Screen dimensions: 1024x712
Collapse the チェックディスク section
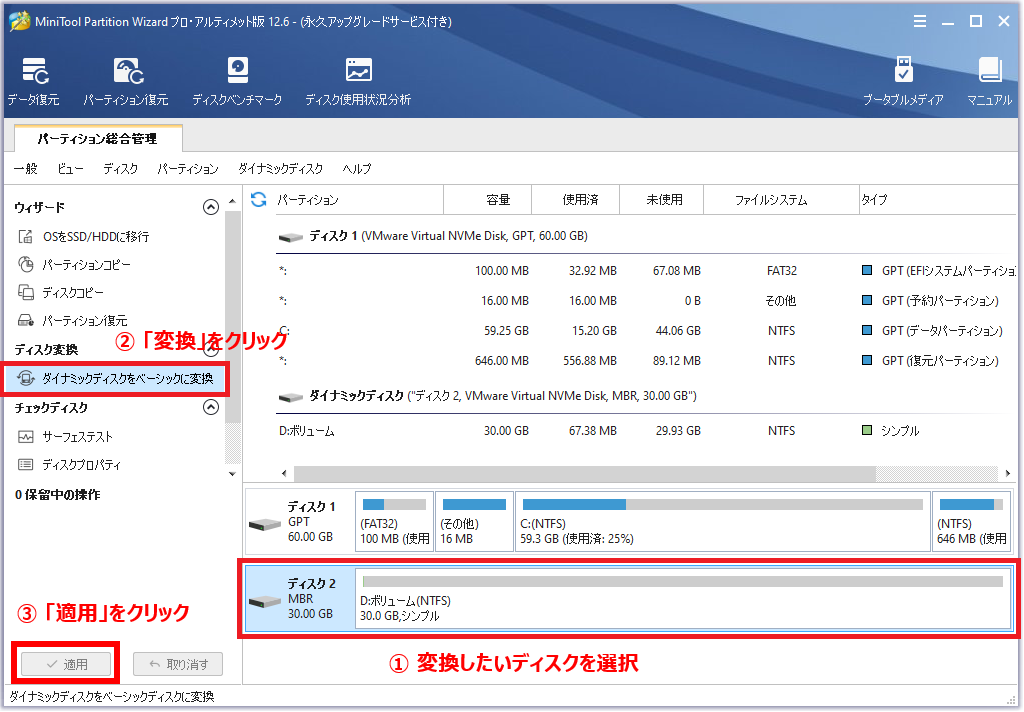pyautogui.click(x=210, y=408)
